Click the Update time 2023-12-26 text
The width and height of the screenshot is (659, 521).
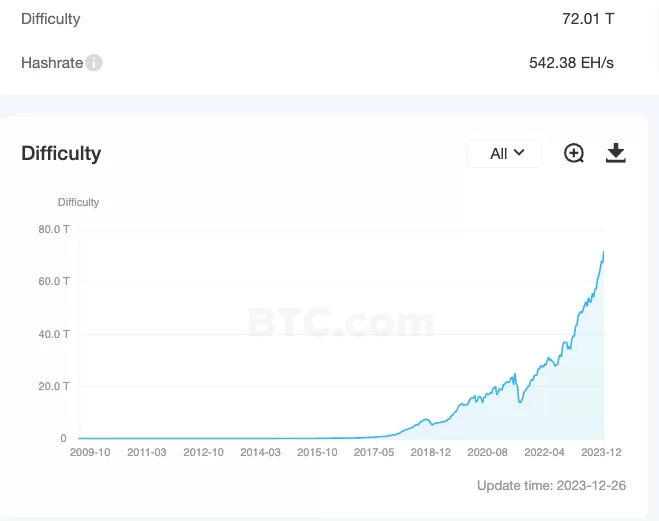coord(552,485)
